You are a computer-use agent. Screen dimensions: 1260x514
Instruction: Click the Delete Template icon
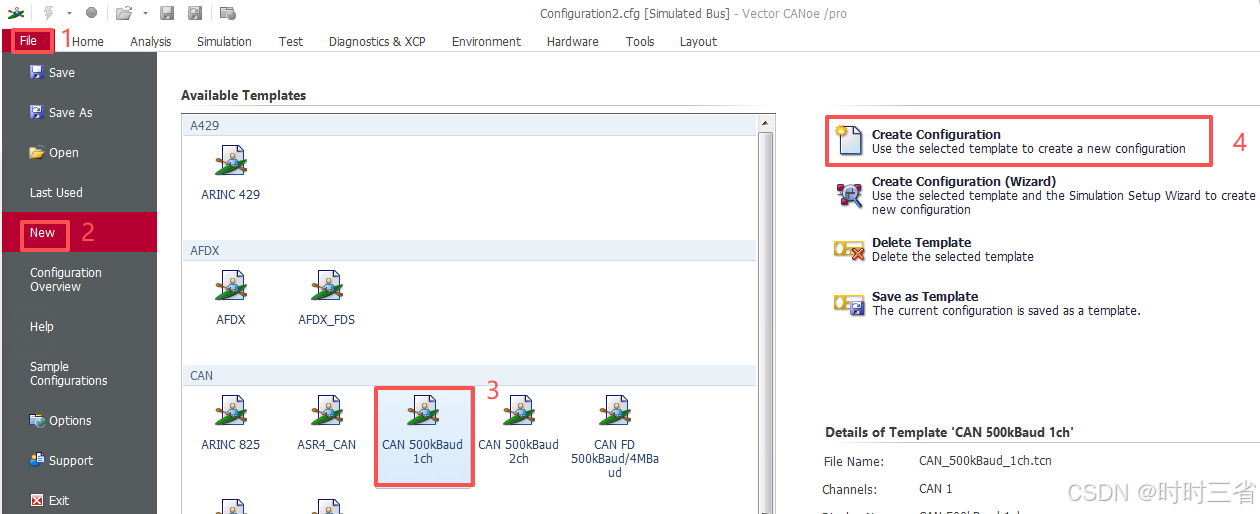(849, 250)
